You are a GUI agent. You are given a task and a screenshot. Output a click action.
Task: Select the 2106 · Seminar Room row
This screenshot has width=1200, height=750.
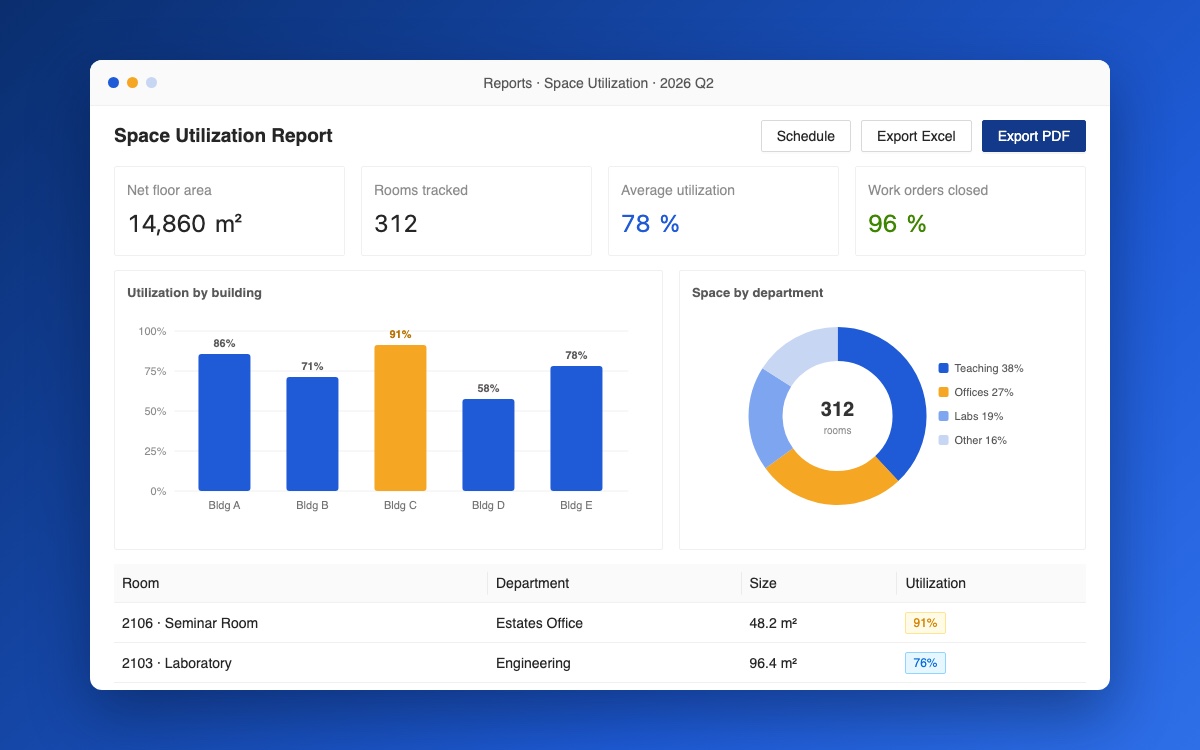click(x=600, y=623)
